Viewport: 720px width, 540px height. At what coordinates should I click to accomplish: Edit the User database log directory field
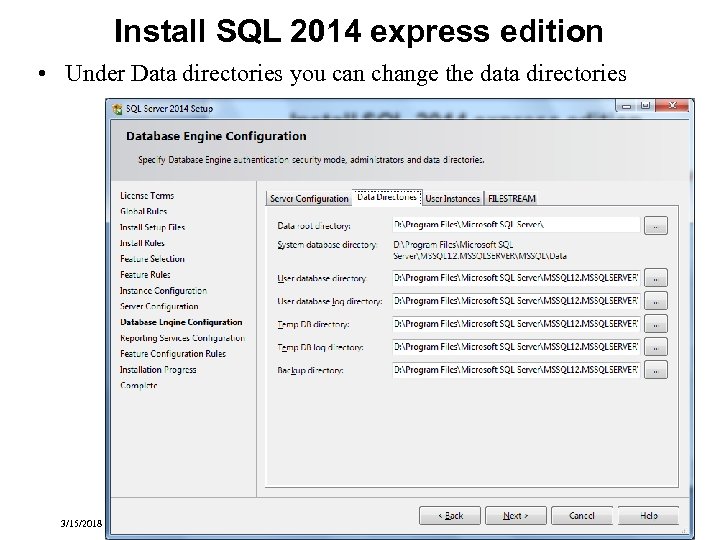click(x=516, y=301)
